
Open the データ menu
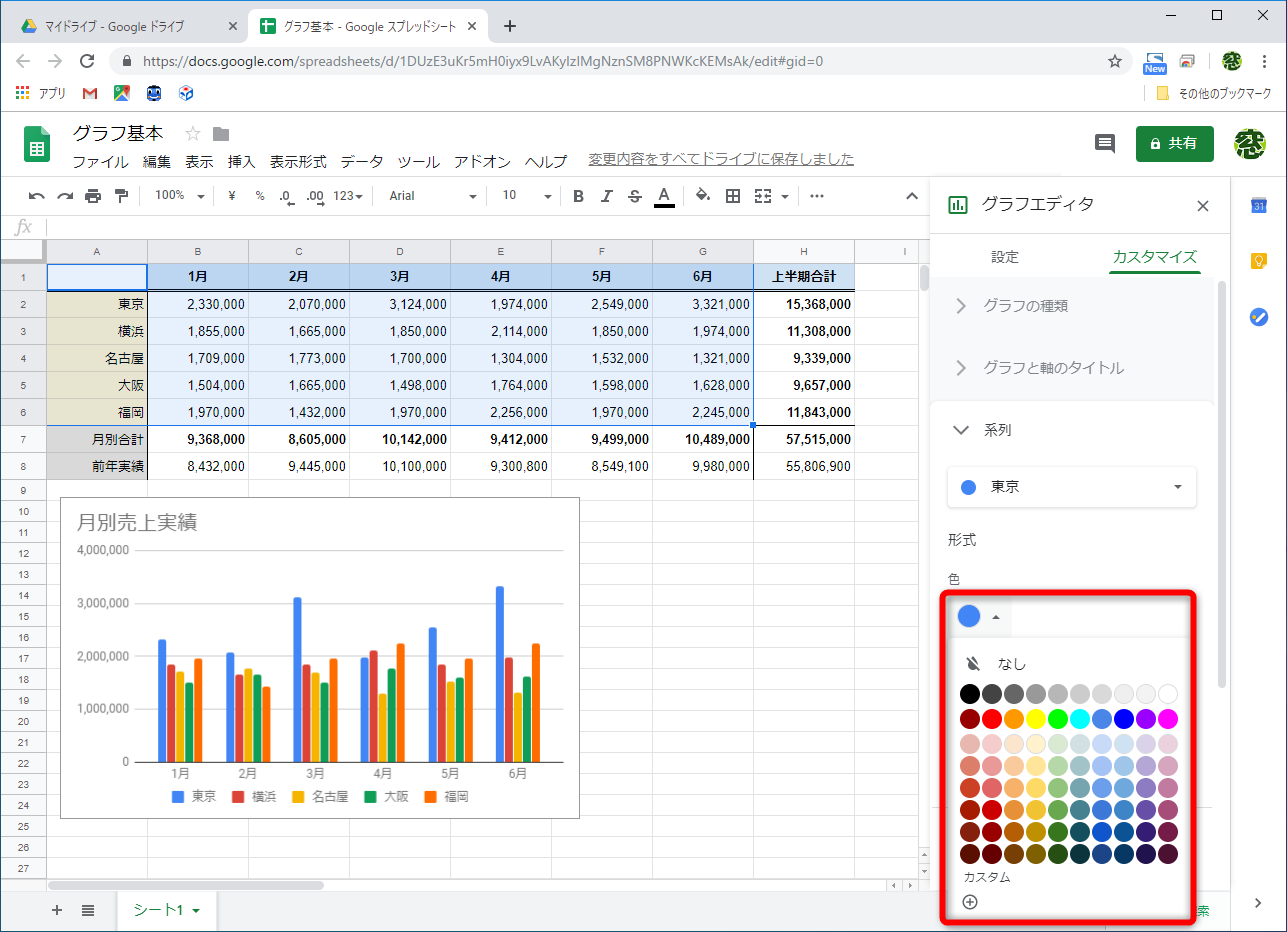(361, 161)
